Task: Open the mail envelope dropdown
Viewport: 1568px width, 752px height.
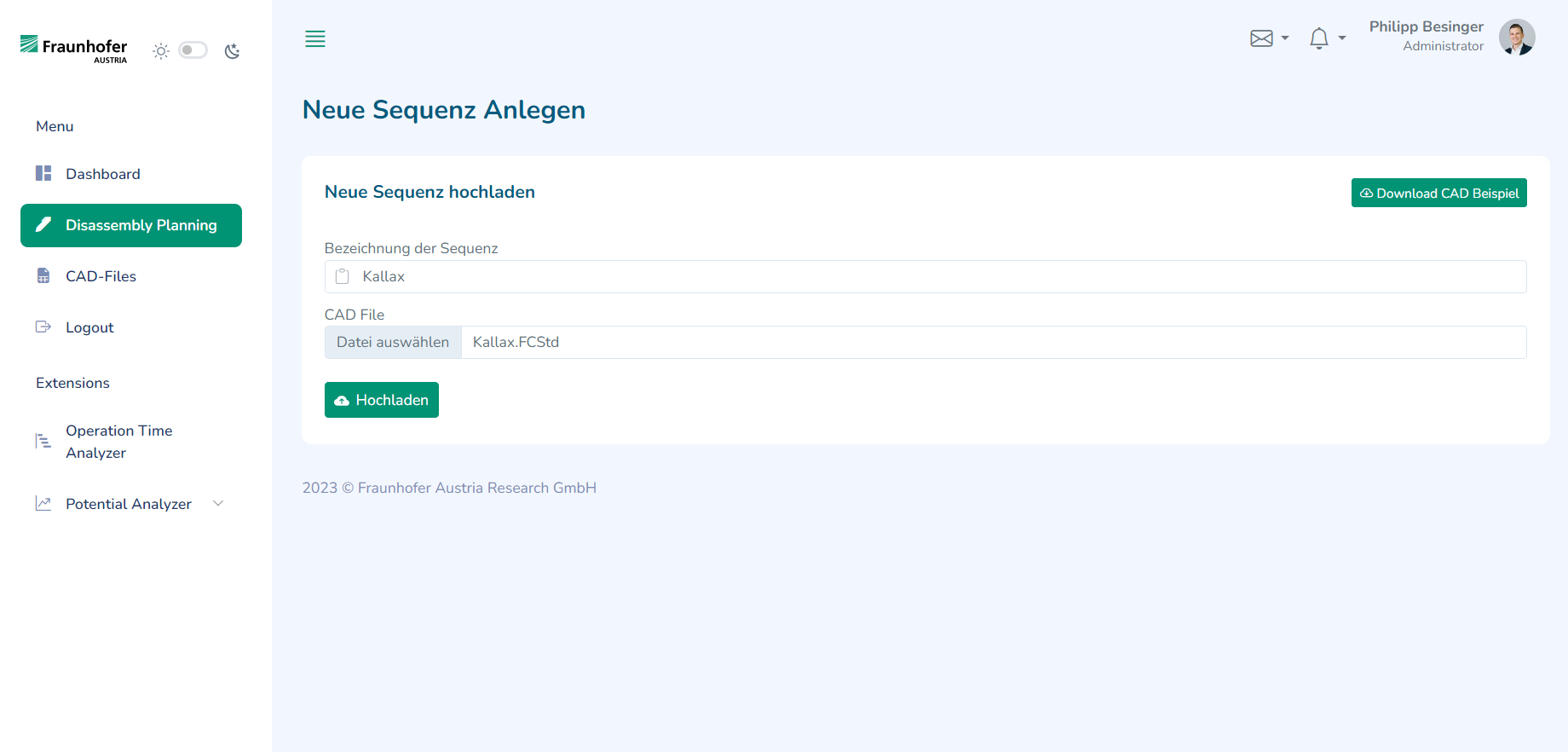Action: [1269, 38]
